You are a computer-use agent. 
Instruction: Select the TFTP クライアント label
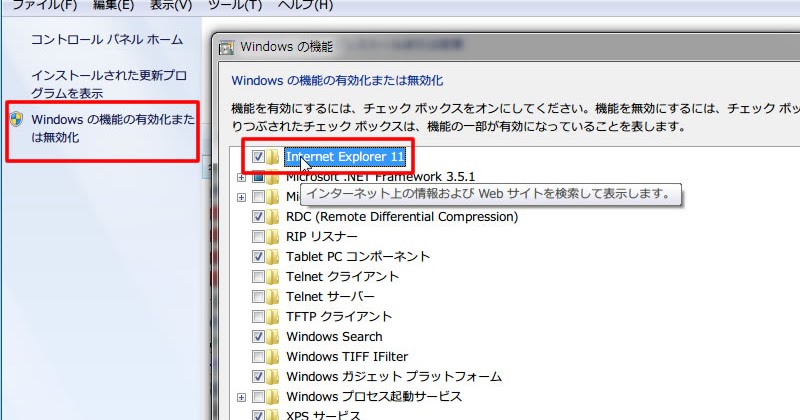click(x=339, y=316)
